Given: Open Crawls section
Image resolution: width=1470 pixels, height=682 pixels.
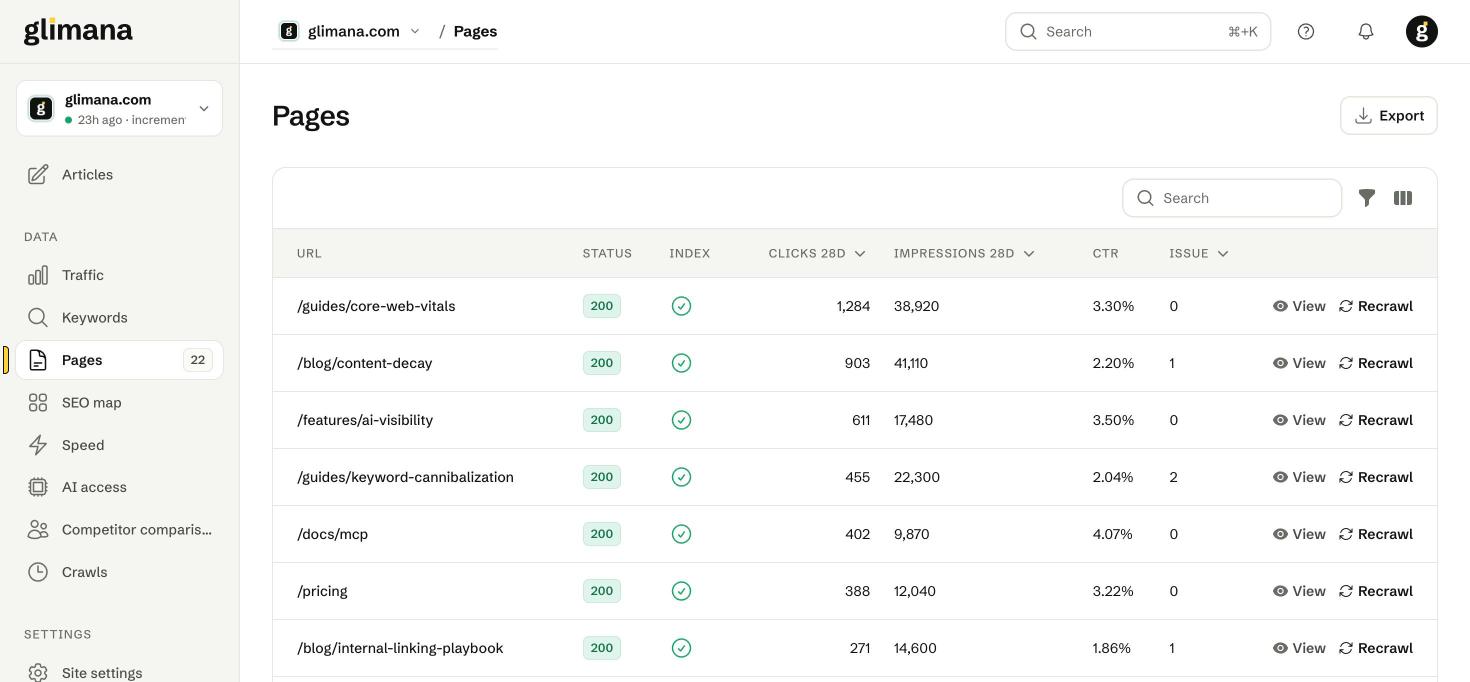Looking at the screenshot, I should click(x=119, y=572).
